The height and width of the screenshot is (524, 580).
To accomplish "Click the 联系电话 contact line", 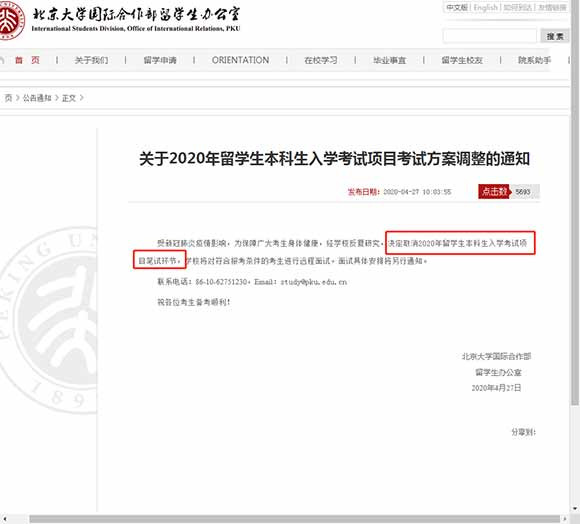I will [252, 282].
